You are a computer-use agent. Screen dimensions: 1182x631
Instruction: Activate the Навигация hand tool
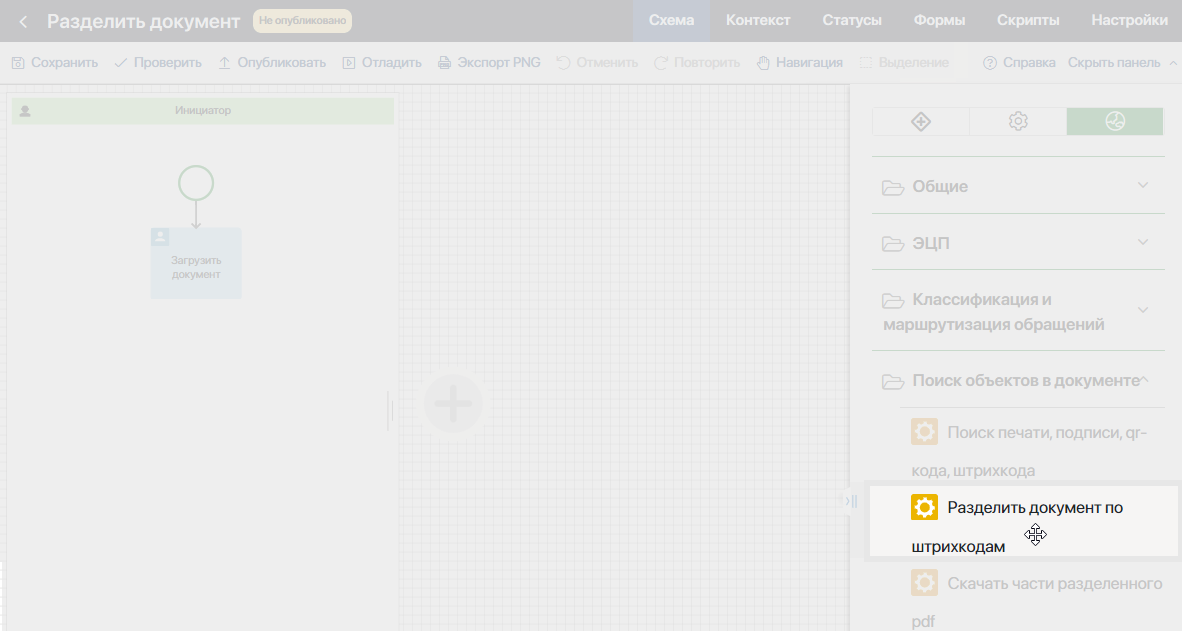(800, 63)
